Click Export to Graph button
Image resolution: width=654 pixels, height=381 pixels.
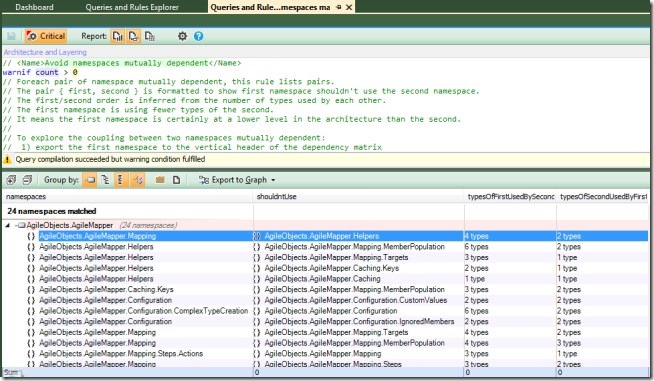coord(233,180)
